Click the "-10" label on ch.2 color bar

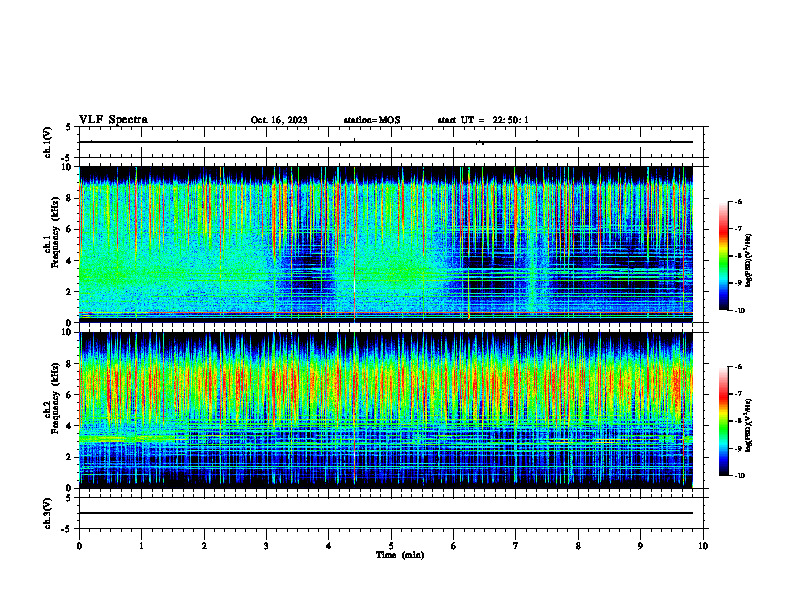click(x=740, y=476)
